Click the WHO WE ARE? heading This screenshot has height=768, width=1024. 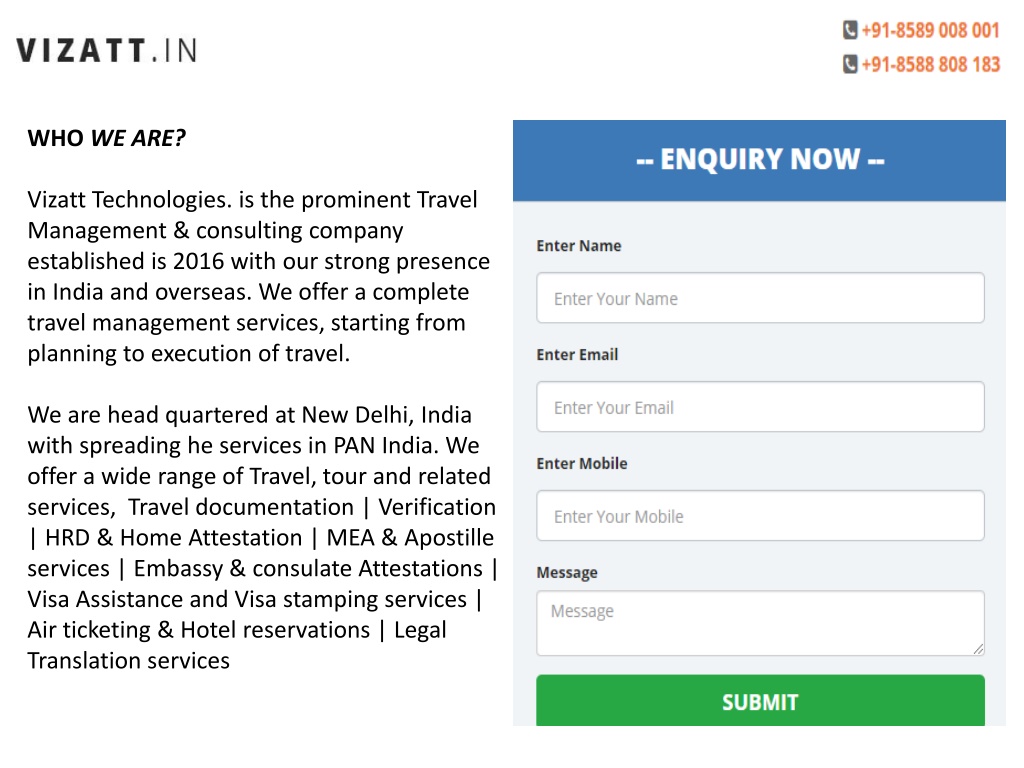point(106,138)
